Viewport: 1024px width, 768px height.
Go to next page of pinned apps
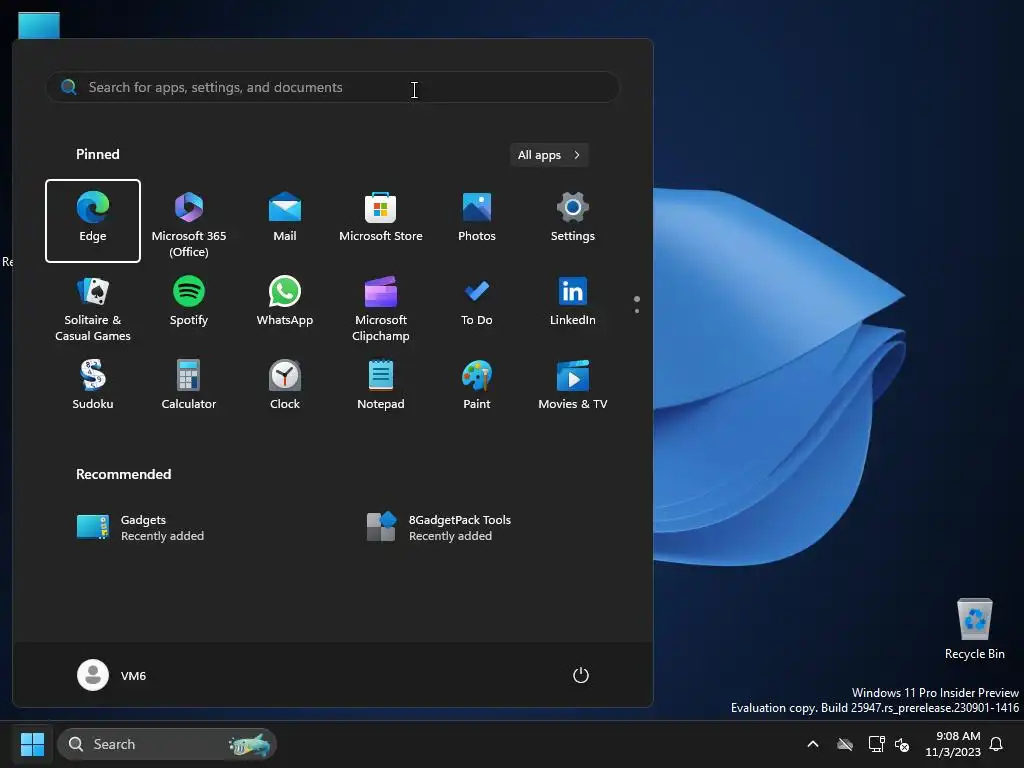coord(637,311)
